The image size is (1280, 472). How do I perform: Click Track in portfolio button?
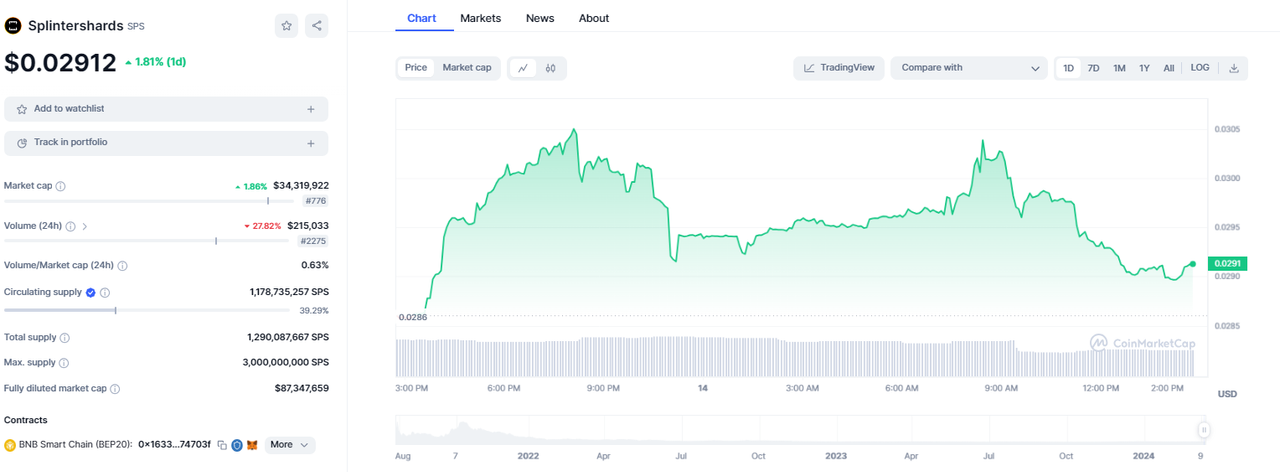pos(166,143)
